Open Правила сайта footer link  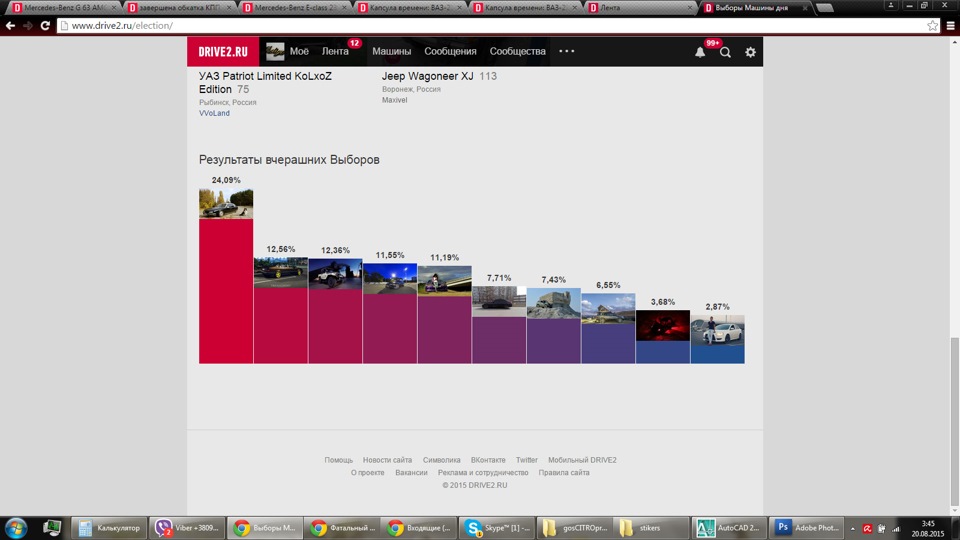click(x=564, y=473)
